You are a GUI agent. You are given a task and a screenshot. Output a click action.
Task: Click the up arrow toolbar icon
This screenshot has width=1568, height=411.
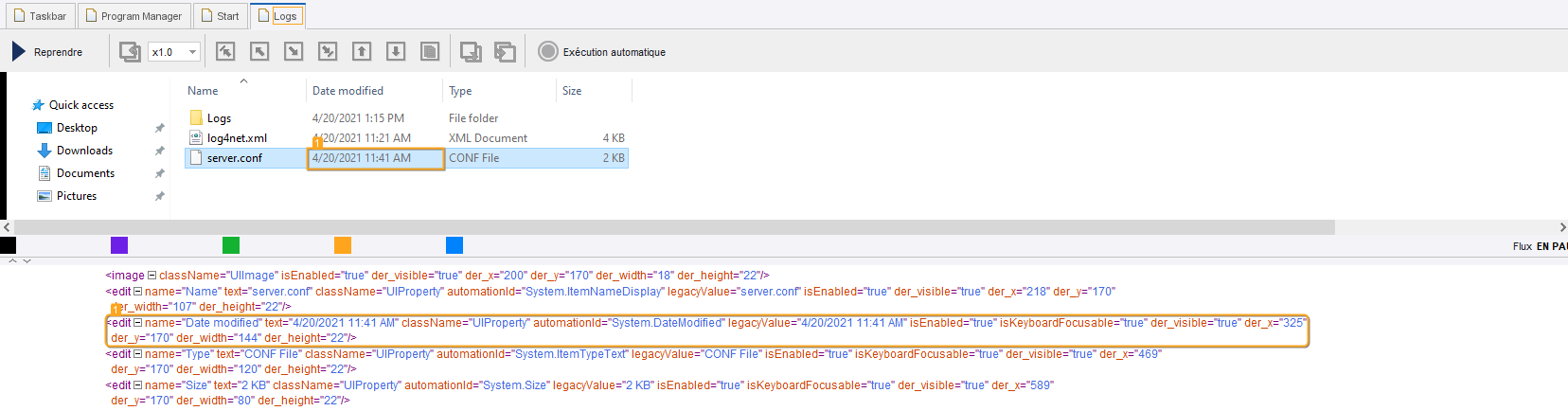coord(362,51)
